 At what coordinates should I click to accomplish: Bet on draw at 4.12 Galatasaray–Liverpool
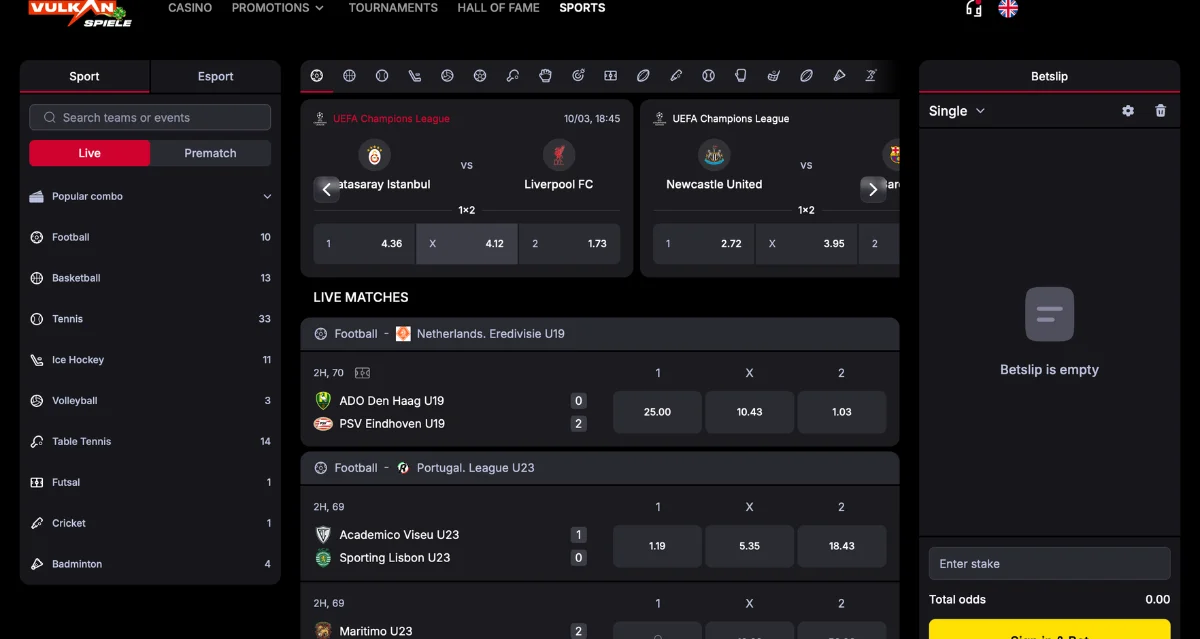click(x=467, y=244)
